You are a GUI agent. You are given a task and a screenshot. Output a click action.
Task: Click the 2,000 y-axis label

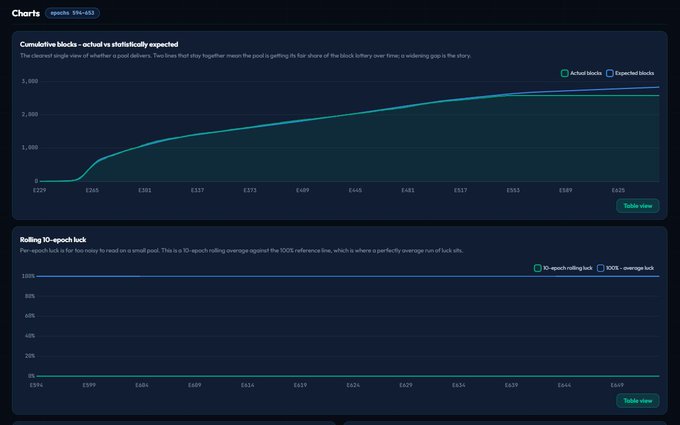click(29, 114)
